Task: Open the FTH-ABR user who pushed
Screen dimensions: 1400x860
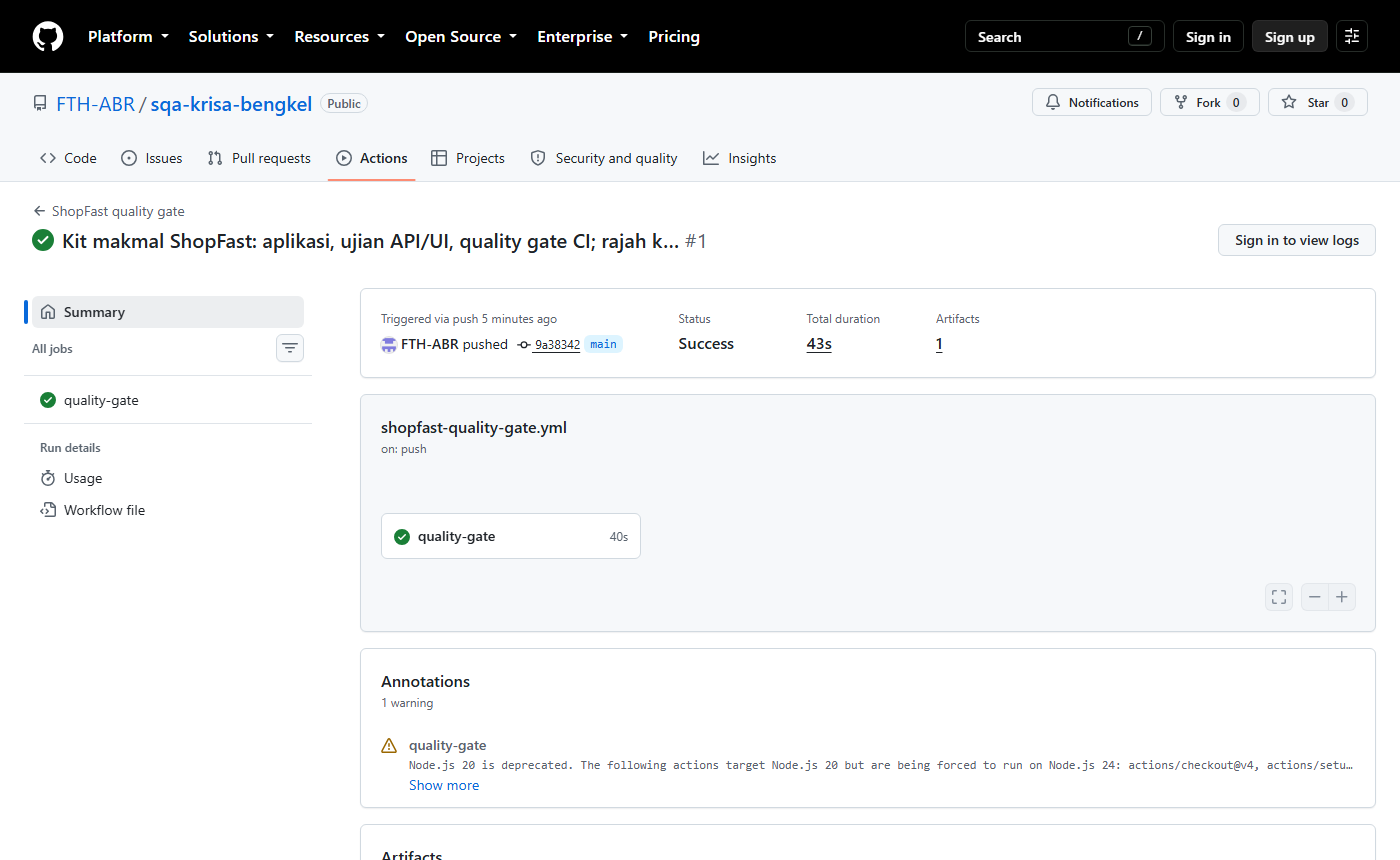Action: click(430, 344)
